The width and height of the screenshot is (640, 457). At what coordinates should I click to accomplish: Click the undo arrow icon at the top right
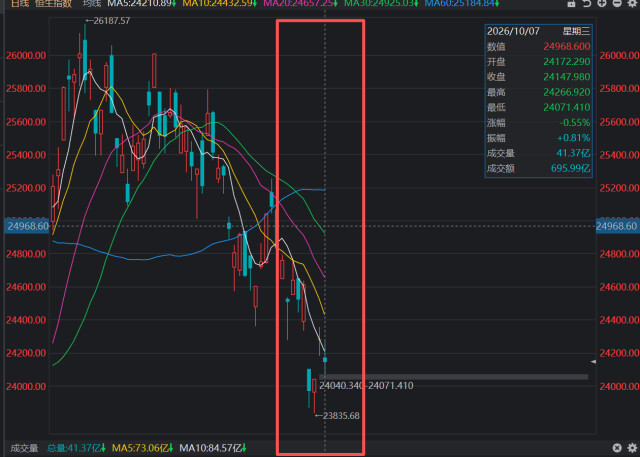click(x=587, y=3)
